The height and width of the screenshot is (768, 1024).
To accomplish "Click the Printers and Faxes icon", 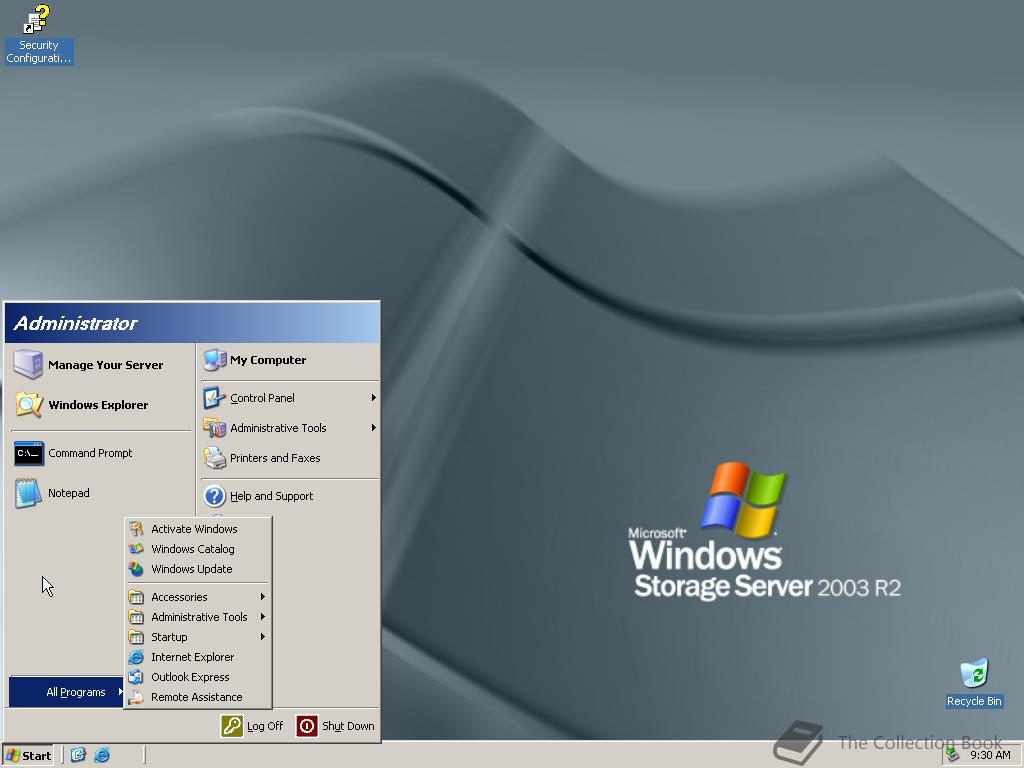I will point(214,458).
